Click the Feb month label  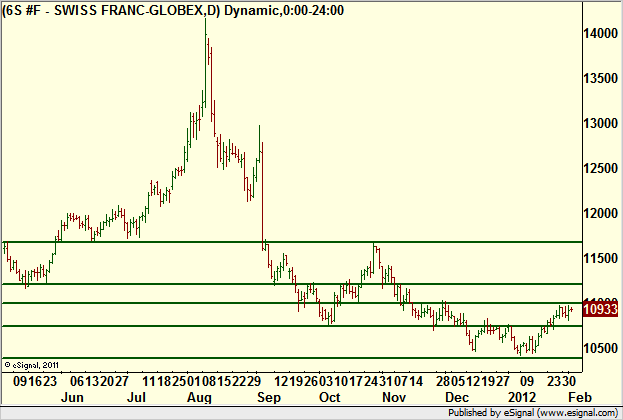point(580,397)
